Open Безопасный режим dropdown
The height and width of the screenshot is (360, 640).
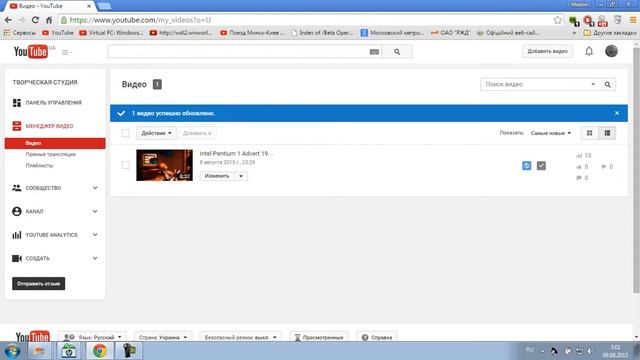coord(240,337)
